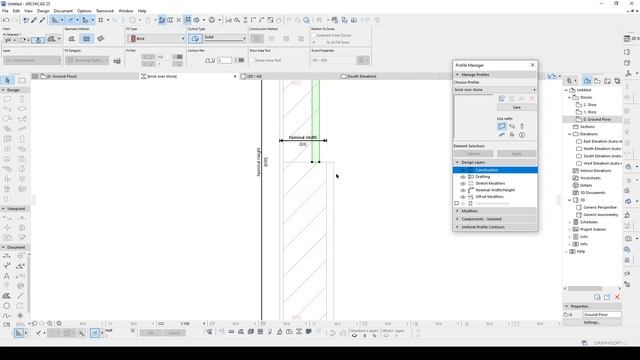Screen dimensions: 640x360
Task: Open the Layout Book icon in the Navigator
Action: pos(607,81)
